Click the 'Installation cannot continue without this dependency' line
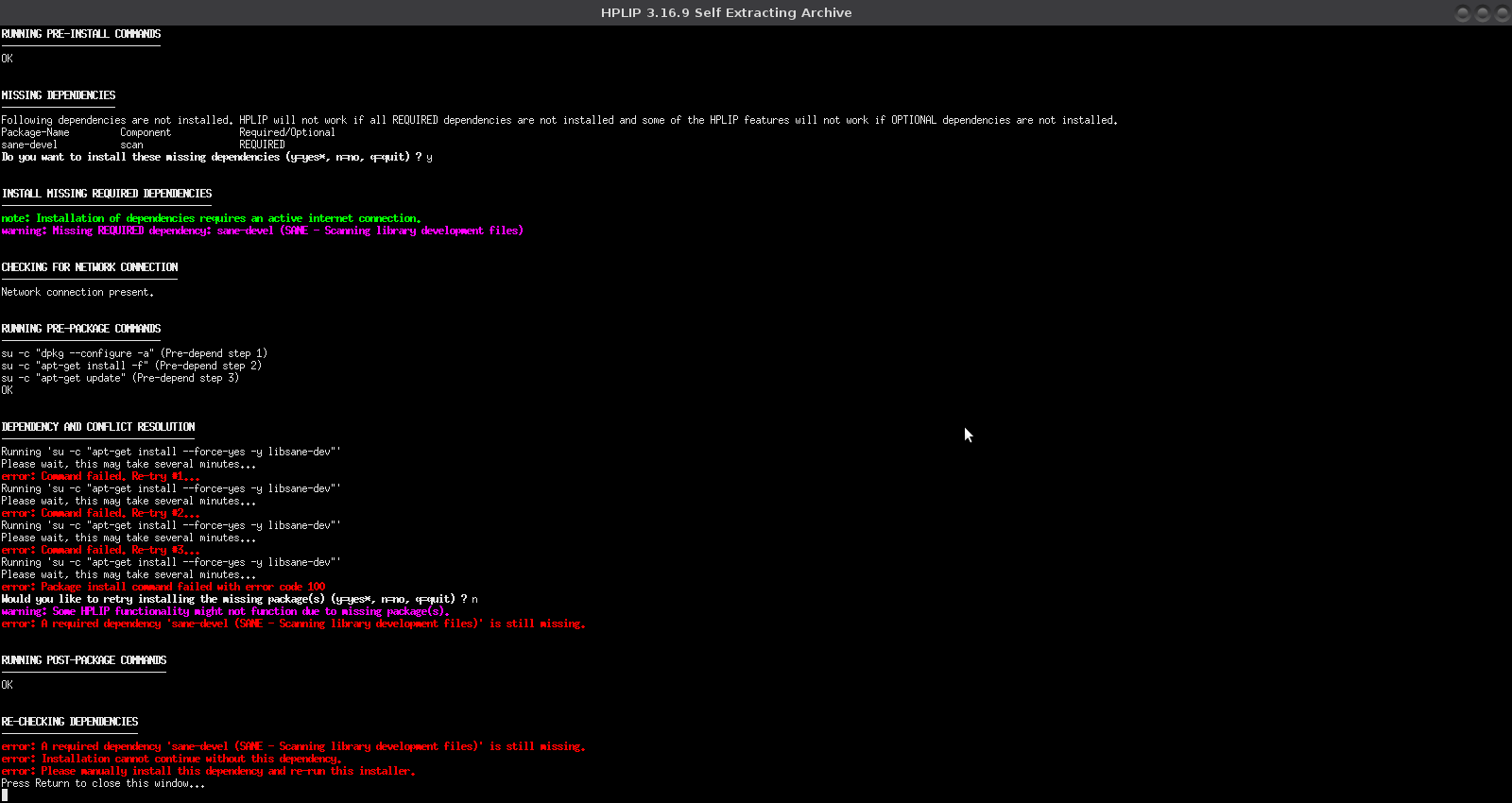The height and width of the screenshot is (803, 1512). tap(172, 759)
